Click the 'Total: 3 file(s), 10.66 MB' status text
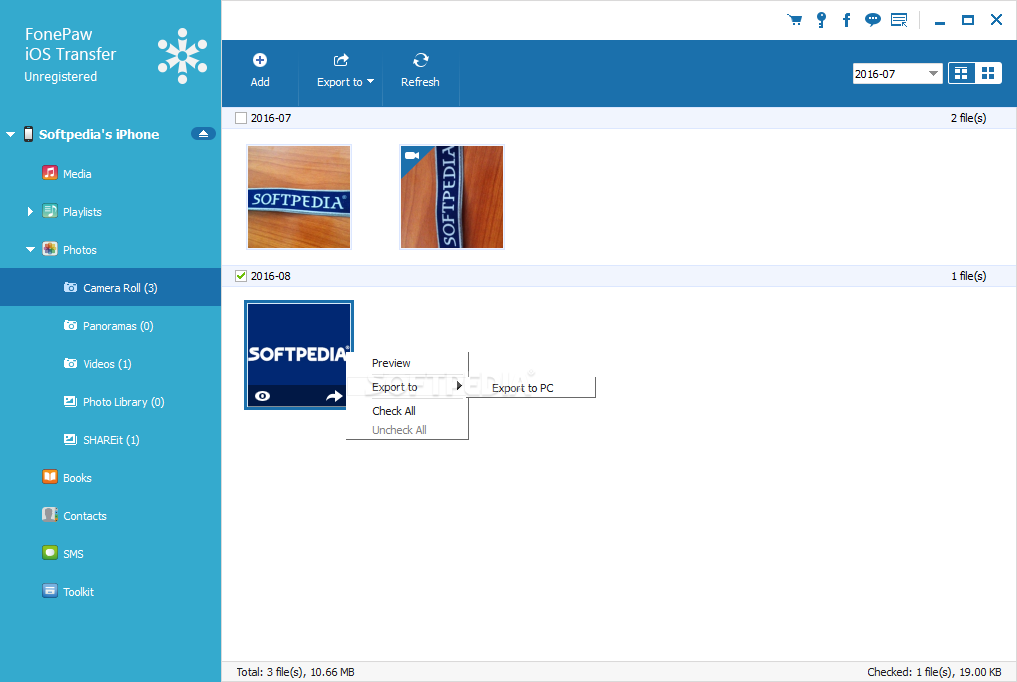 click(295, 672)
